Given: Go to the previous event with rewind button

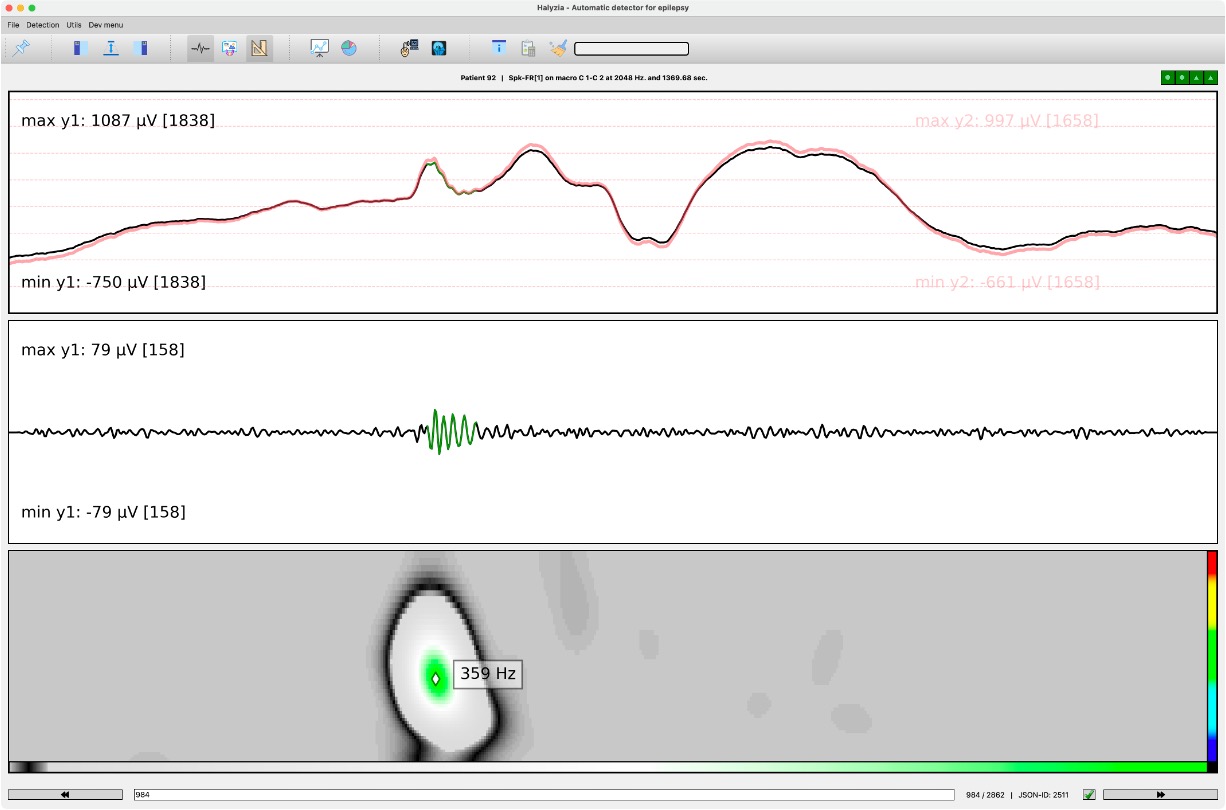Looking at the screenshot, I should tap(65, 795).
